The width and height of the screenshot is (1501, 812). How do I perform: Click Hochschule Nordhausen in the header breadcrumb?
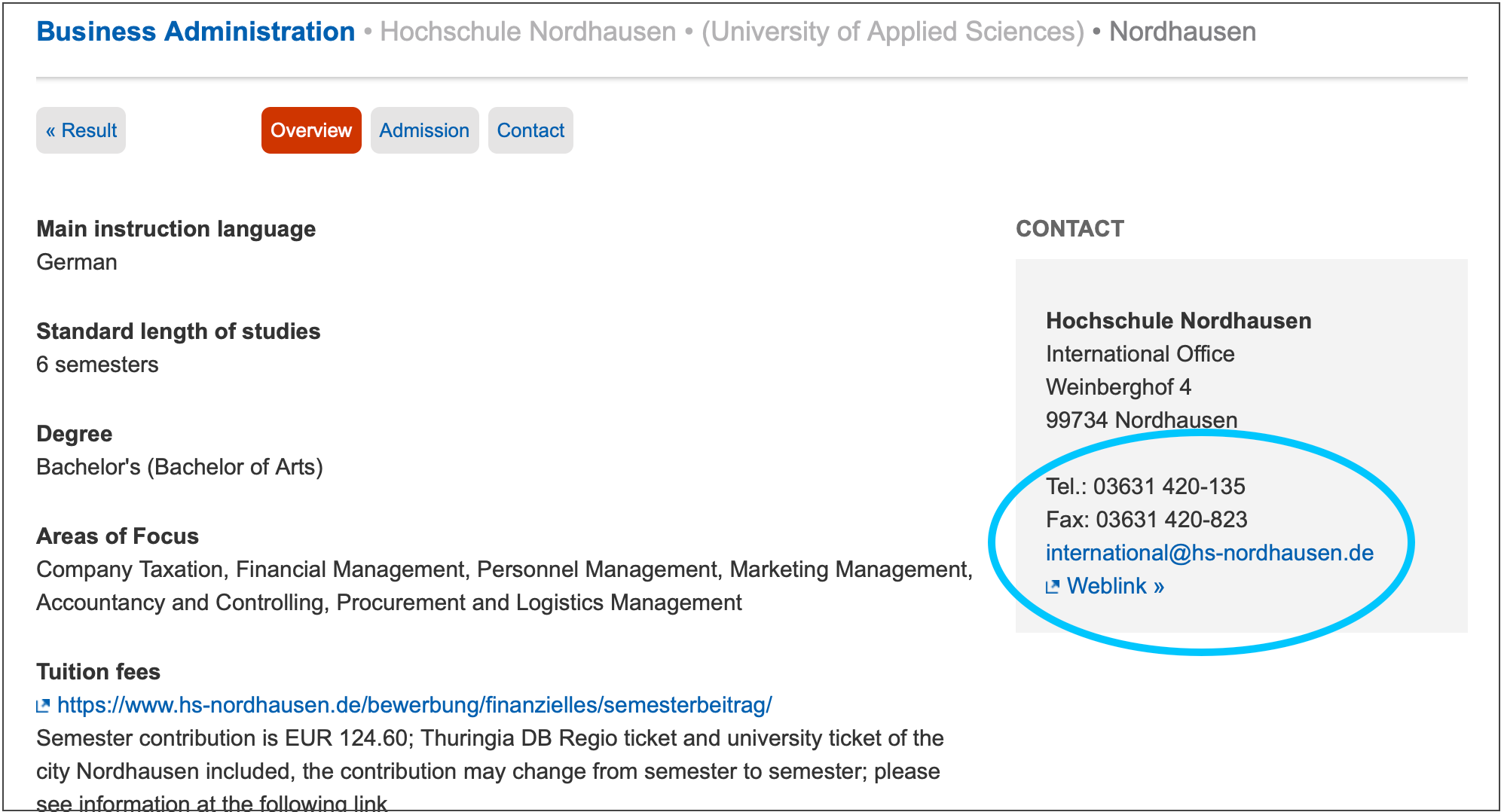click(x=527, y=32)
